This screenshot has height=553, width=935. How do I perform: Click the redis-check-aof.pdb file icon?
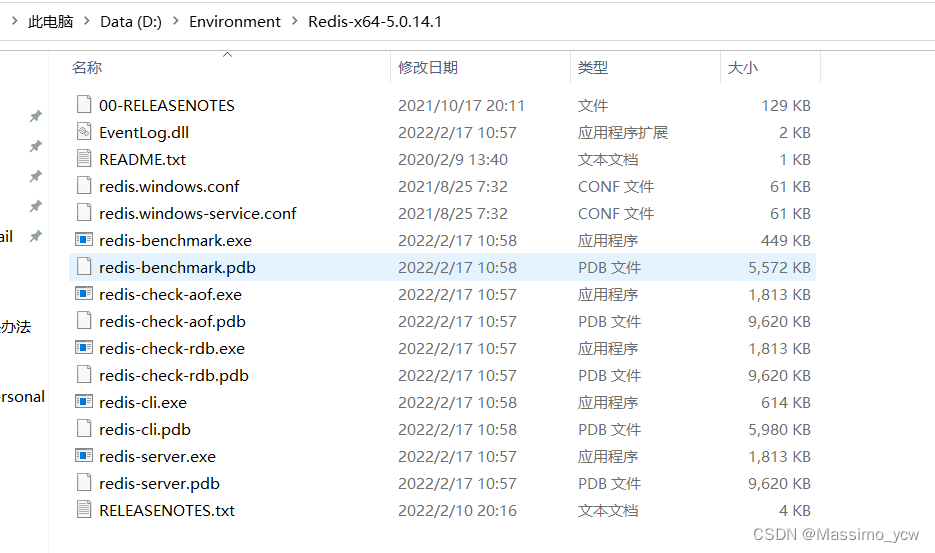(x=84, y=321)
